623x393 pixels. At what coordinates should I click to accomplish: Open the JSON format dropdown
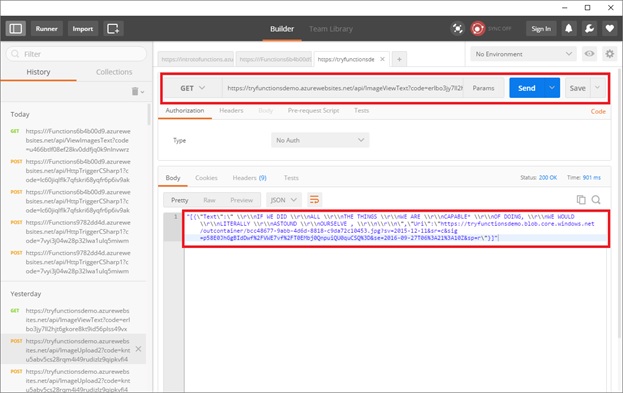pyautogui.click(x=284, y=199)
